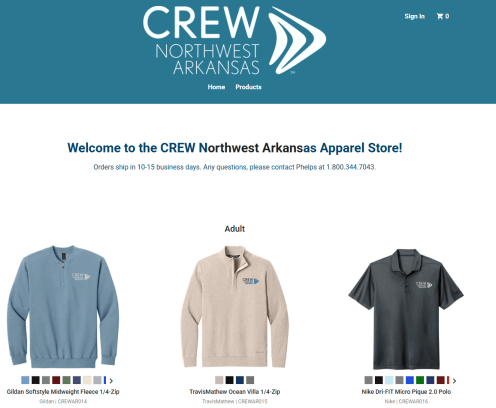The image size is (496, 408).
Task: Go to the Home menu item
Action: click(x=216, y=87)
